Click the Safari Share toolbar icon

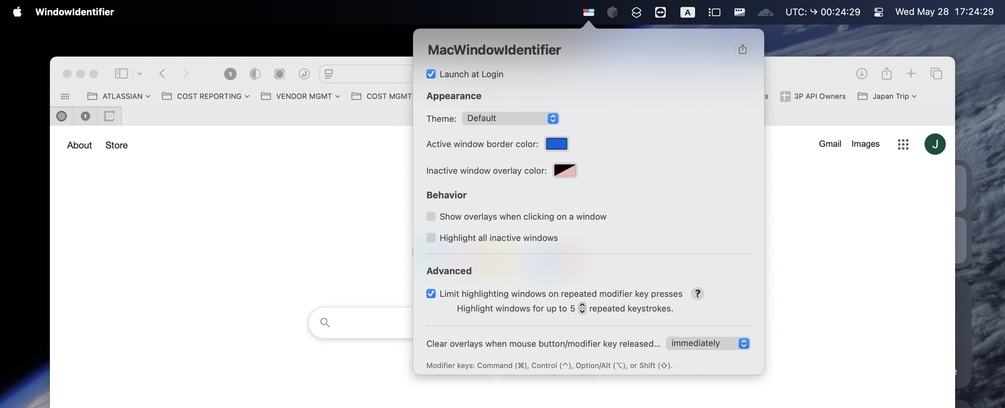(x=886, y=74)
